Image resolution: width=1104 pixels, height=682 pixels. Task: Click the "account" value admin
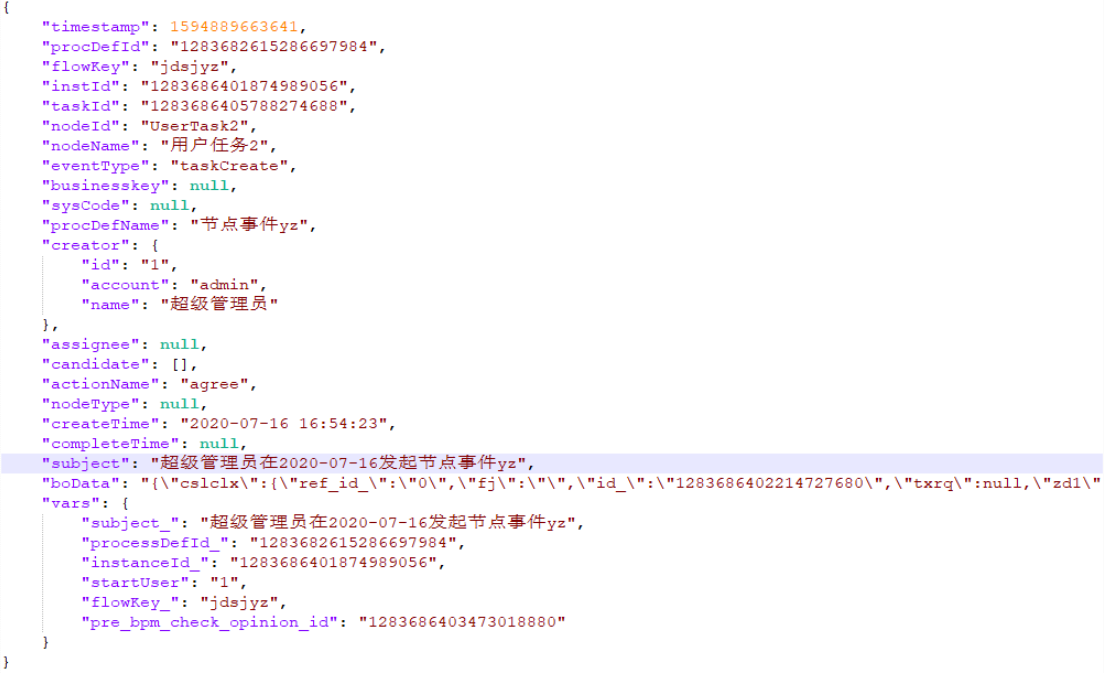(x=224, y=285)
